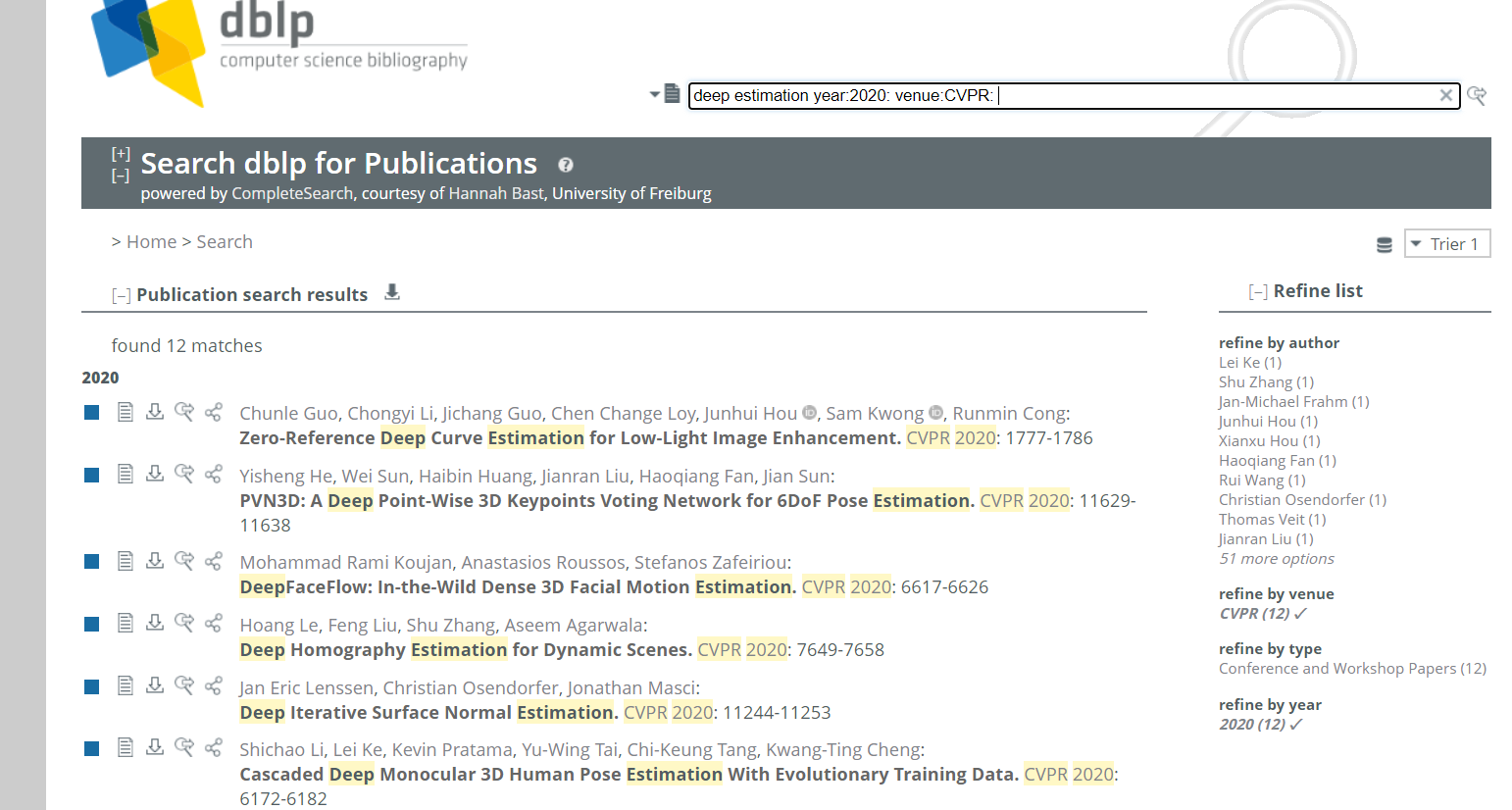This screenshot has width=1512, height=810.
Task: Refine by Conference and Workshop Papers type
Action: coord(1352,669)
